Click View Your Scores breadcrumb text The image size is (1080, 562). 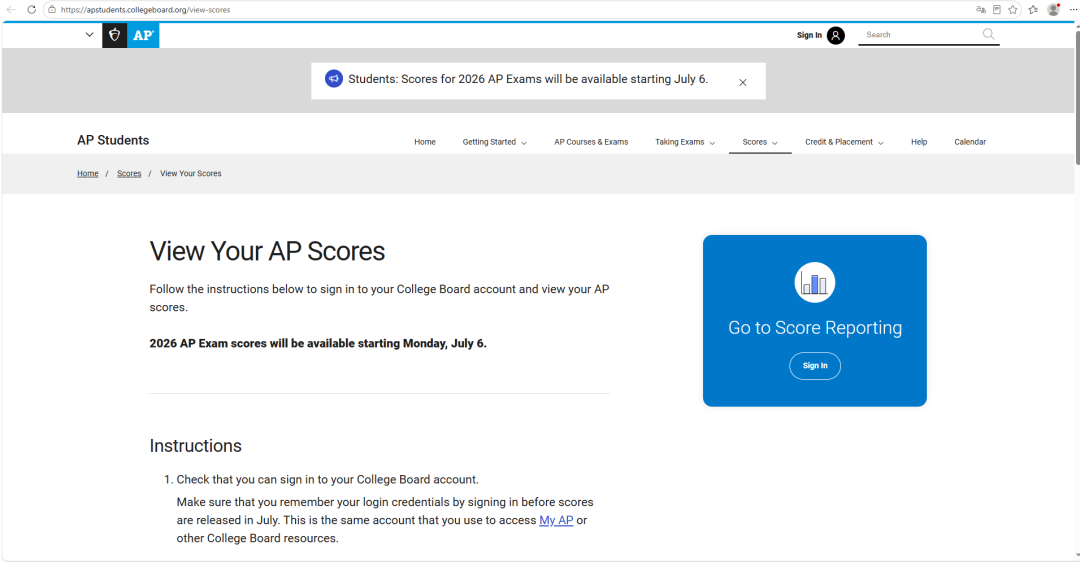coord(191,174)
